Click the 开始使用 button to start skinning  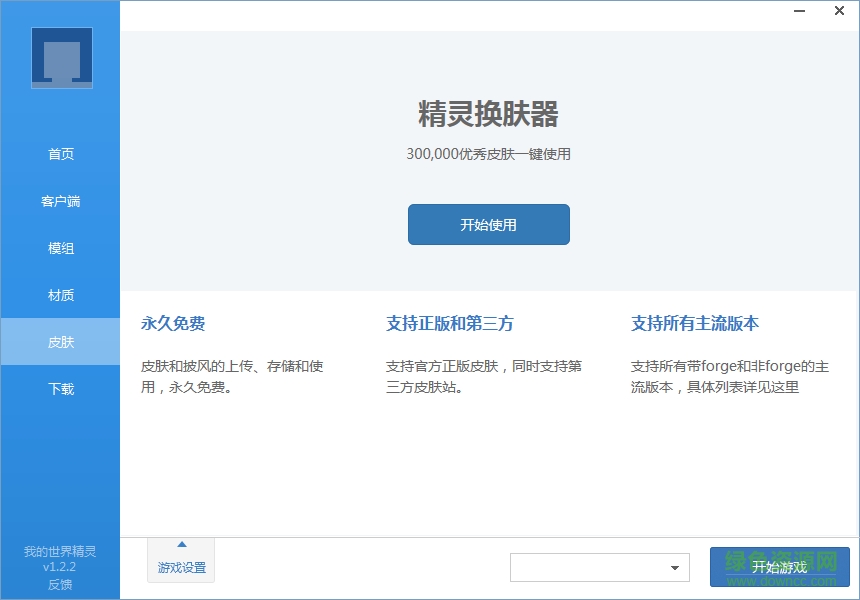488,224
